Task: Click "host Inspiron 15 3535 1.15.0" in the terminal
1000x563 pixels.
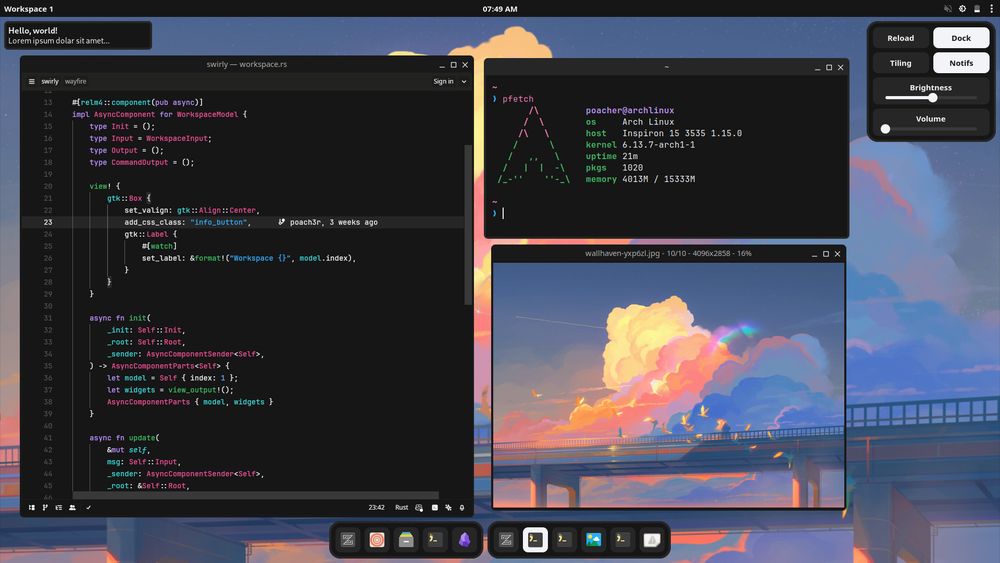Action: tap(664, 133)
